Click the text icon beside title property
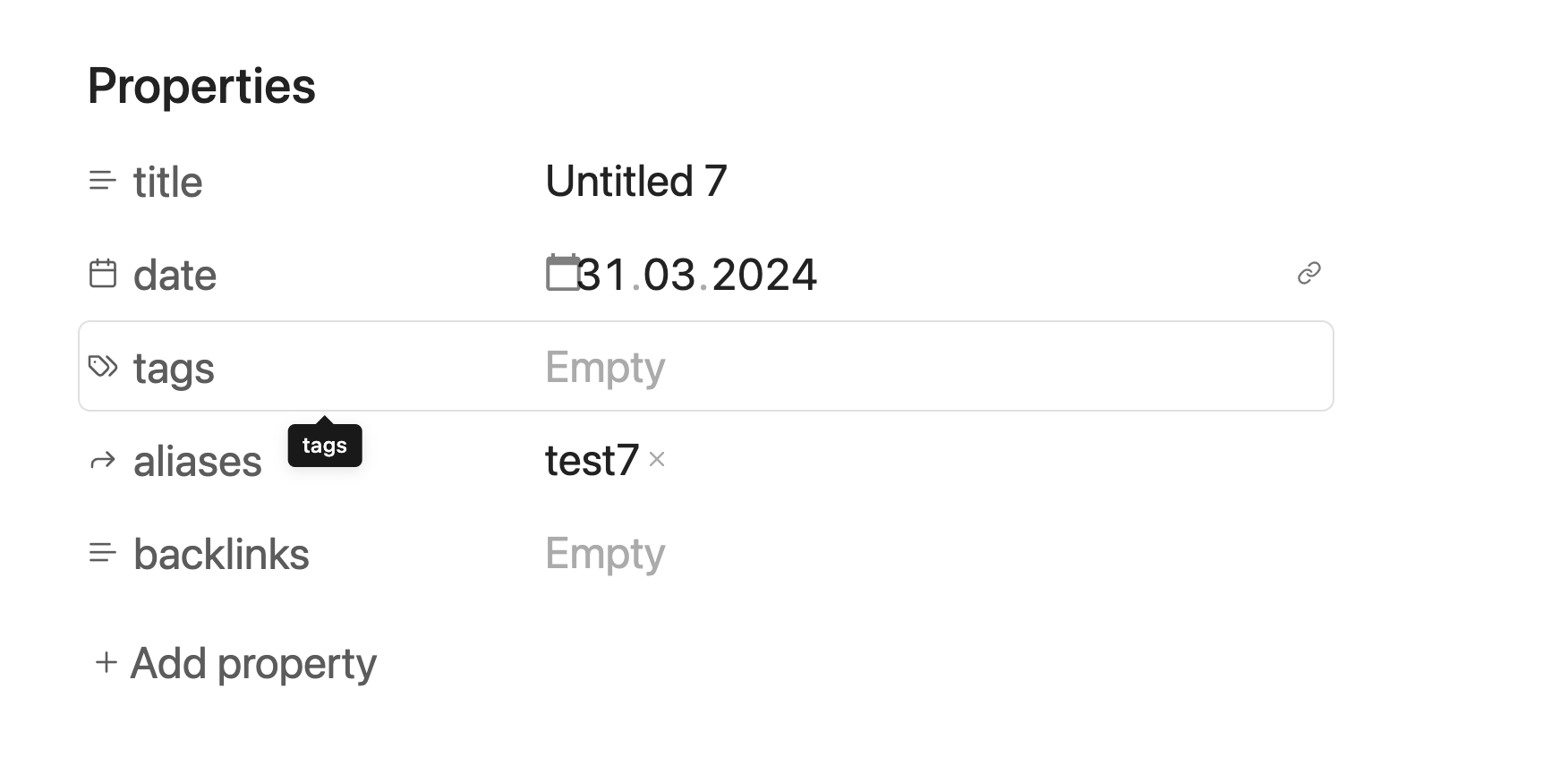 pos(103,181)
